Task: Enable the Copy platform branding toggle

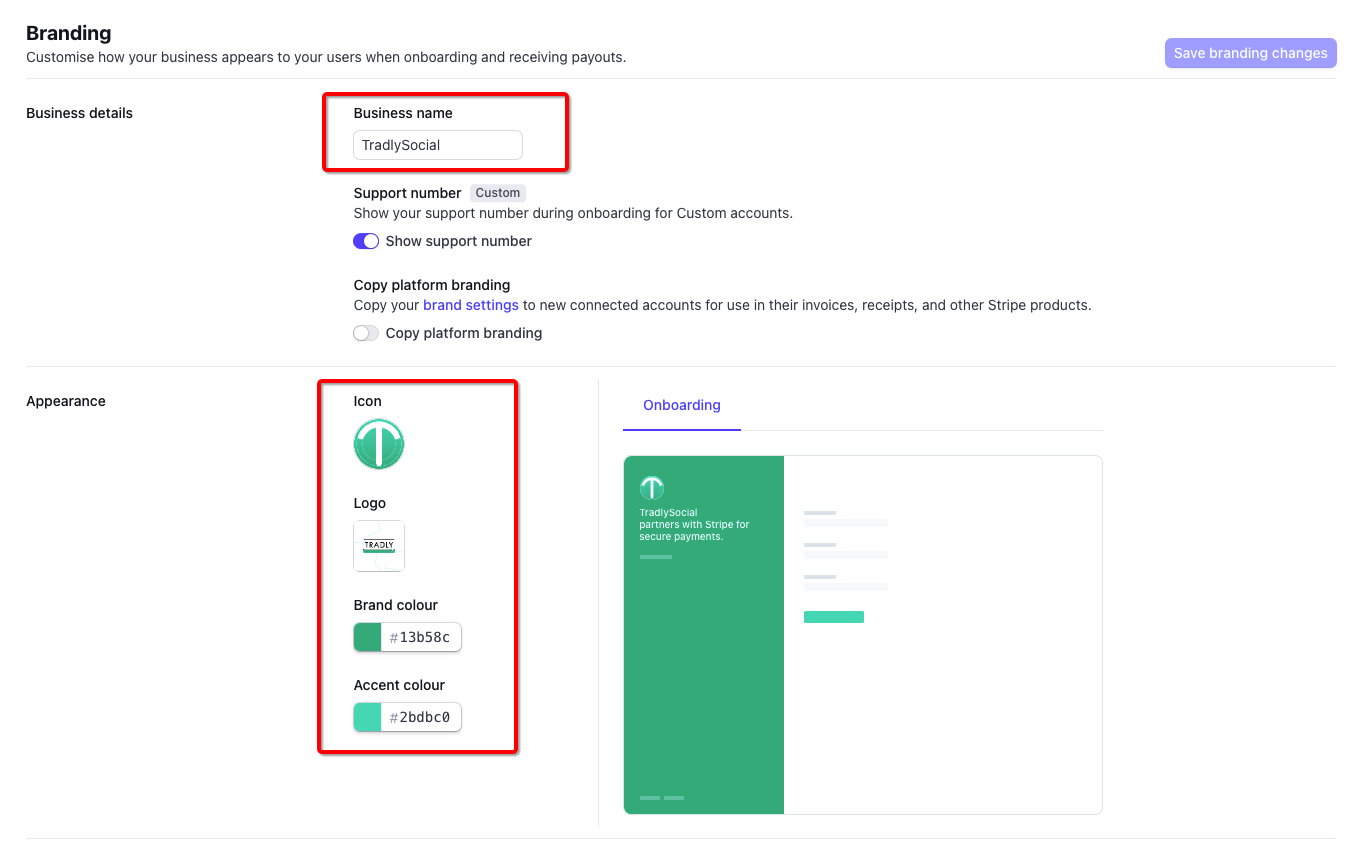Action: 366,333
